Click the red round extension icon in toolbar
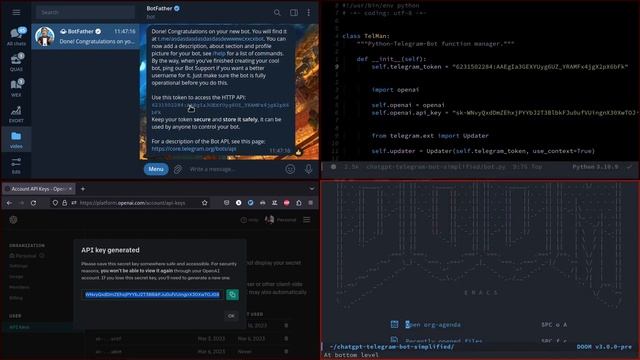The image size is (640, 360). pos(287,203)
